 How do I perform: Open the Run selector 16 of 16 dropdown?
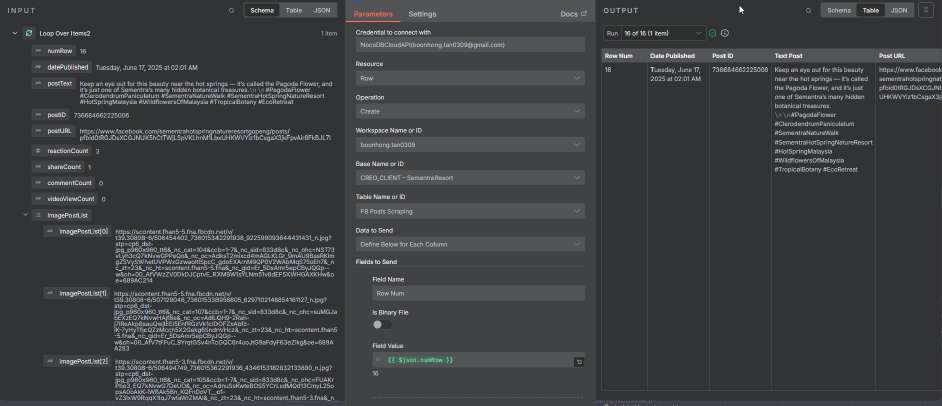click(663, 34)
